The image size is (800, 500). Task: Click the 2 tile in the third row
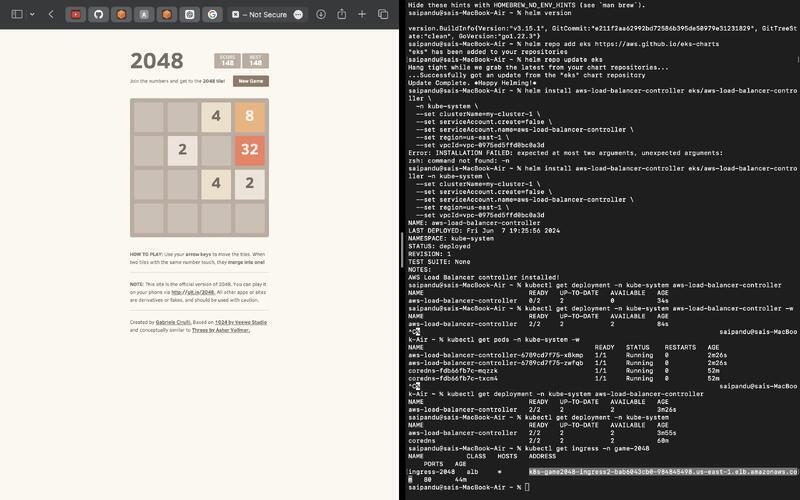click(x=249, y=183)
